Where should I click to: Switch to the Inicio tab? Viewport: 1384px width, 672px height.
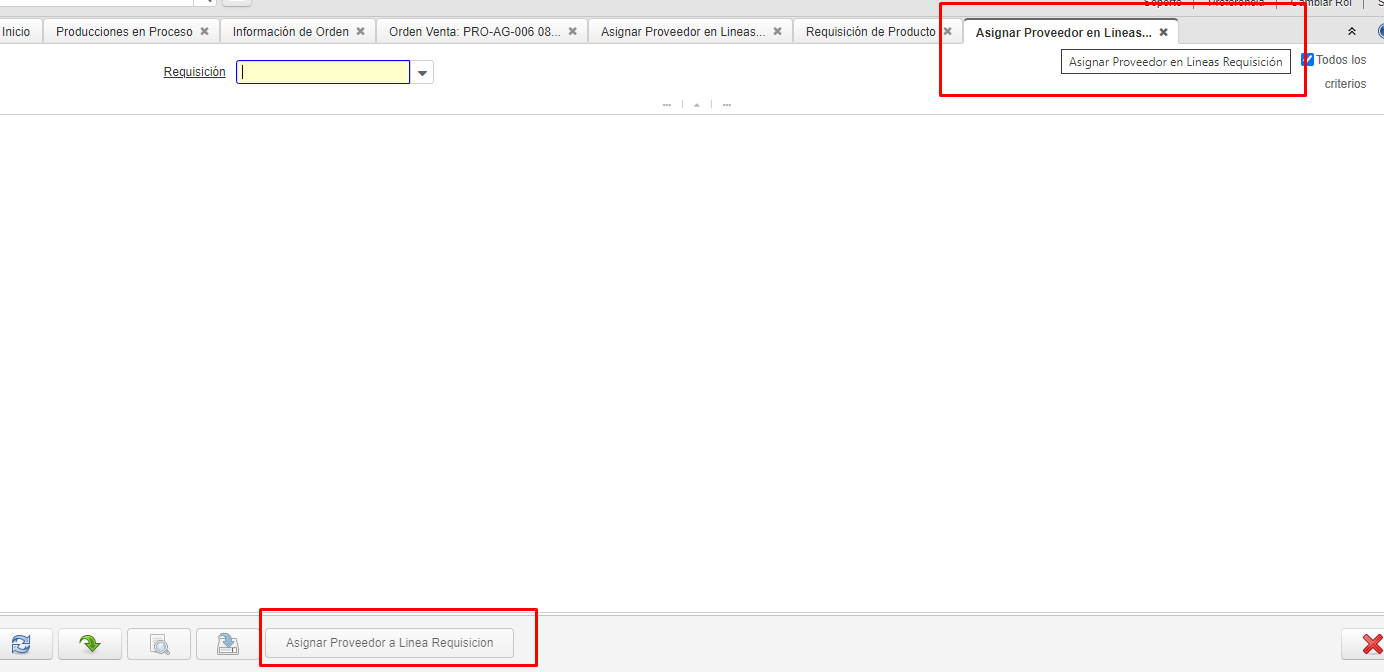tap(17, 32)
